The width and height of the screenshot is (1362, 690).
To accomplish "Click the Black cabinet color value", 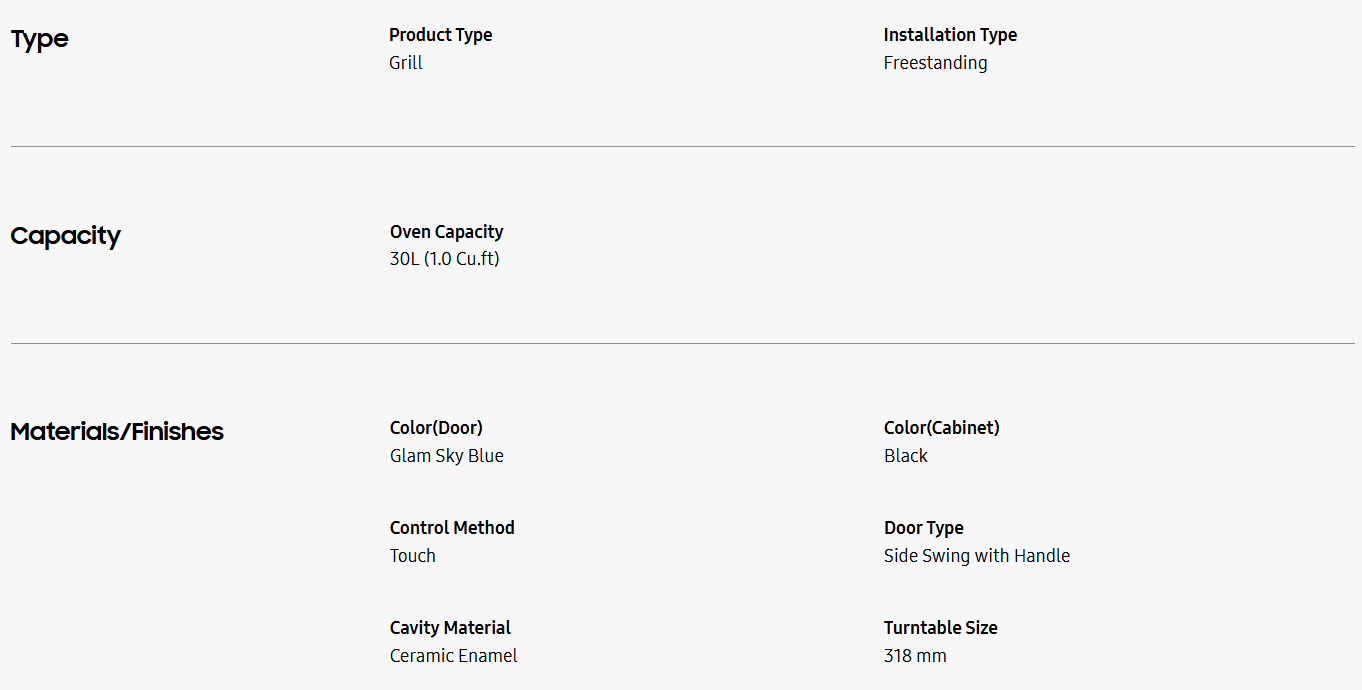I will click(x=905, y=456).
